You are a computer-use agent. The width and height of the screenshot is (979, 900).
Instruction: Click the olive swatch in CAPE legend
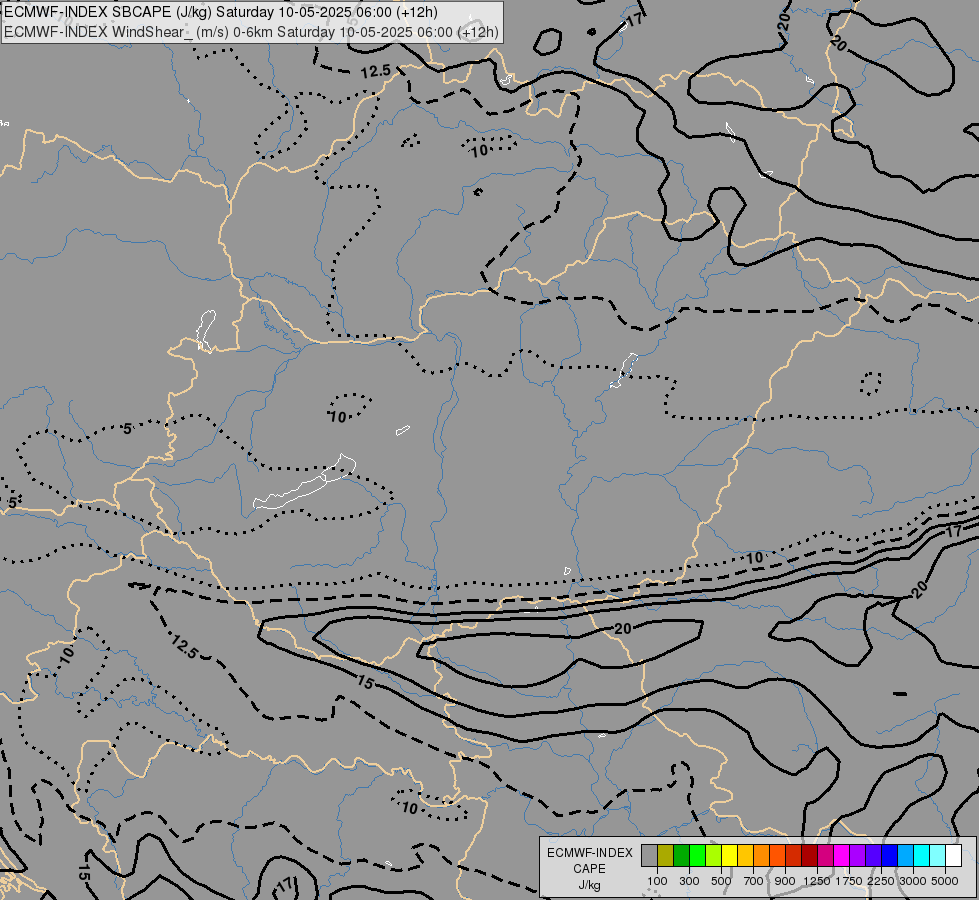666,855
